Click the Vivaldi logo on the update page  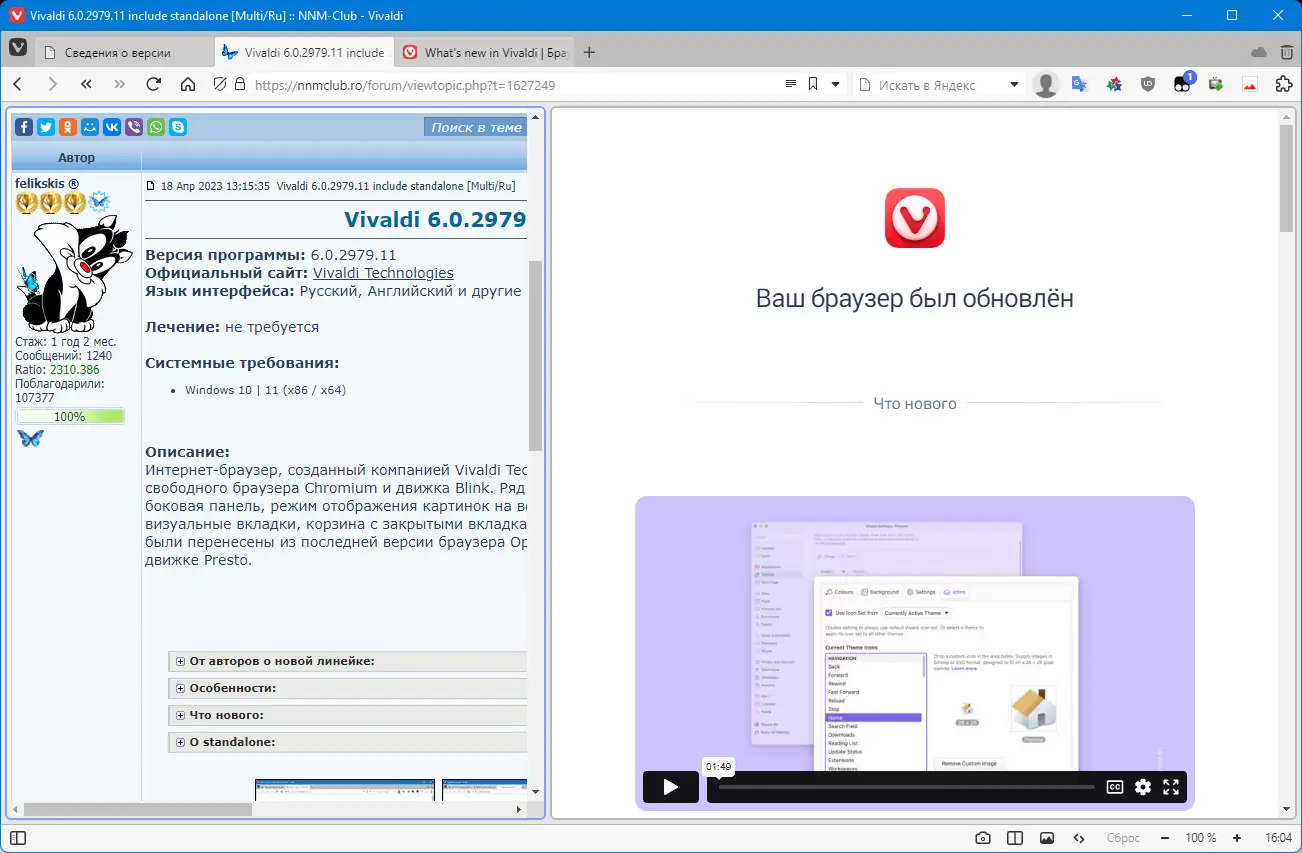pos(914,218)
